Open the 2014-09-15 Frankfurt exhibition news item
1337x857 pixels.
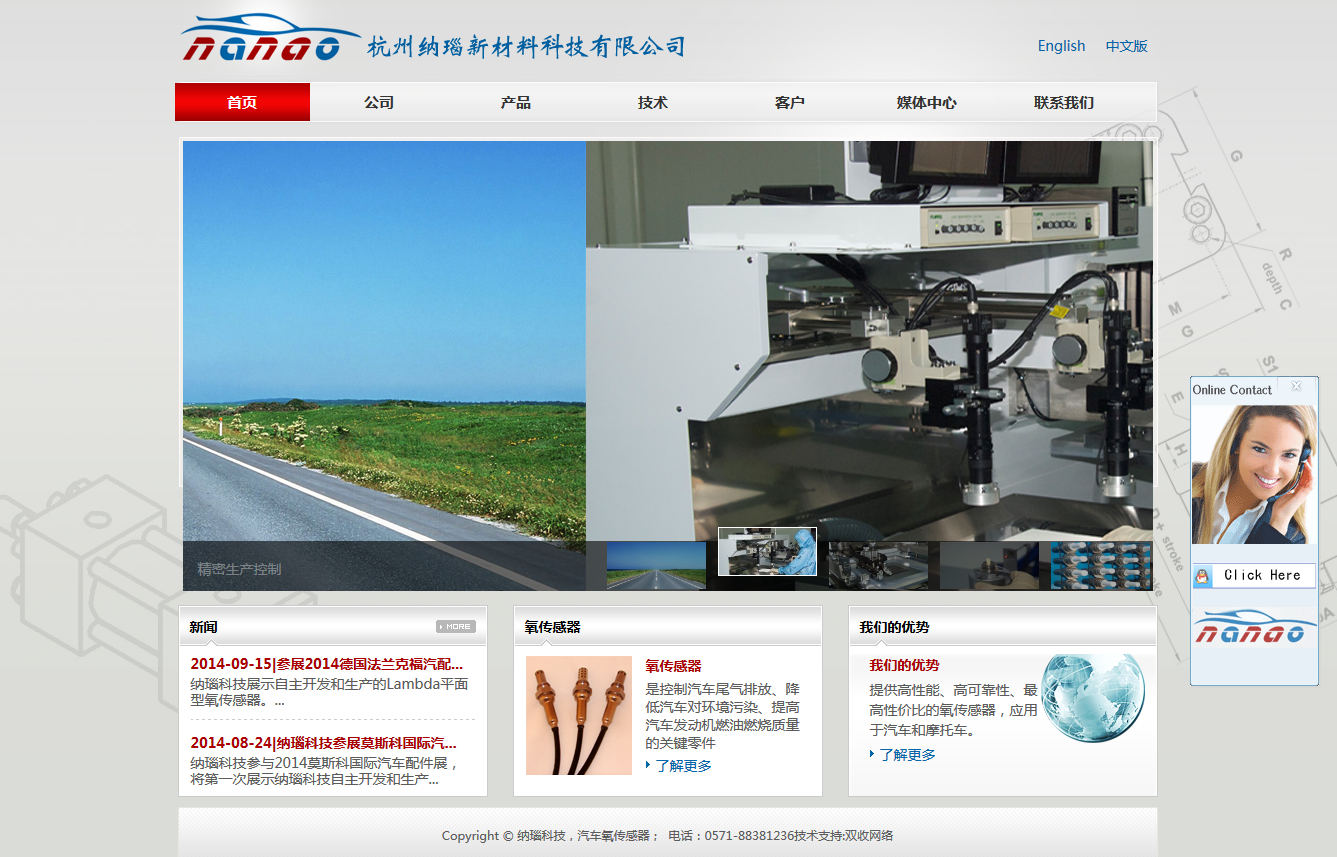(326, 664)
